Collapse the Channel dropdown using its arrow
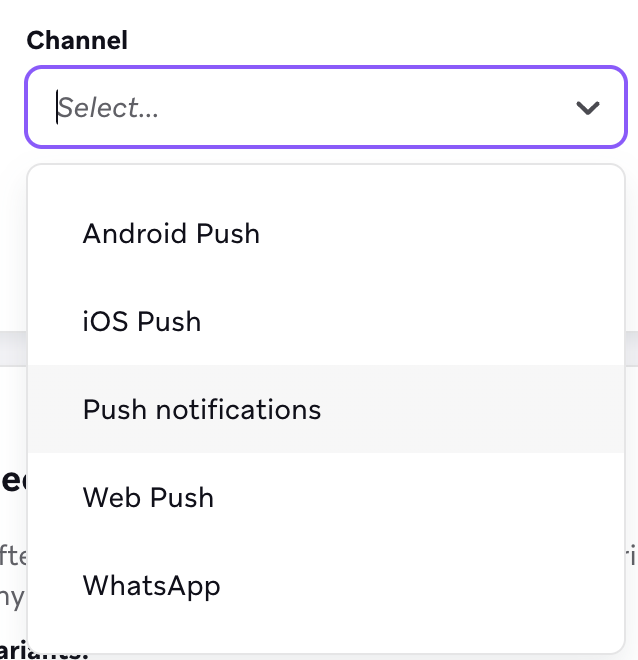This screenshot has height=660, width=638. click(x=587, y=108)
